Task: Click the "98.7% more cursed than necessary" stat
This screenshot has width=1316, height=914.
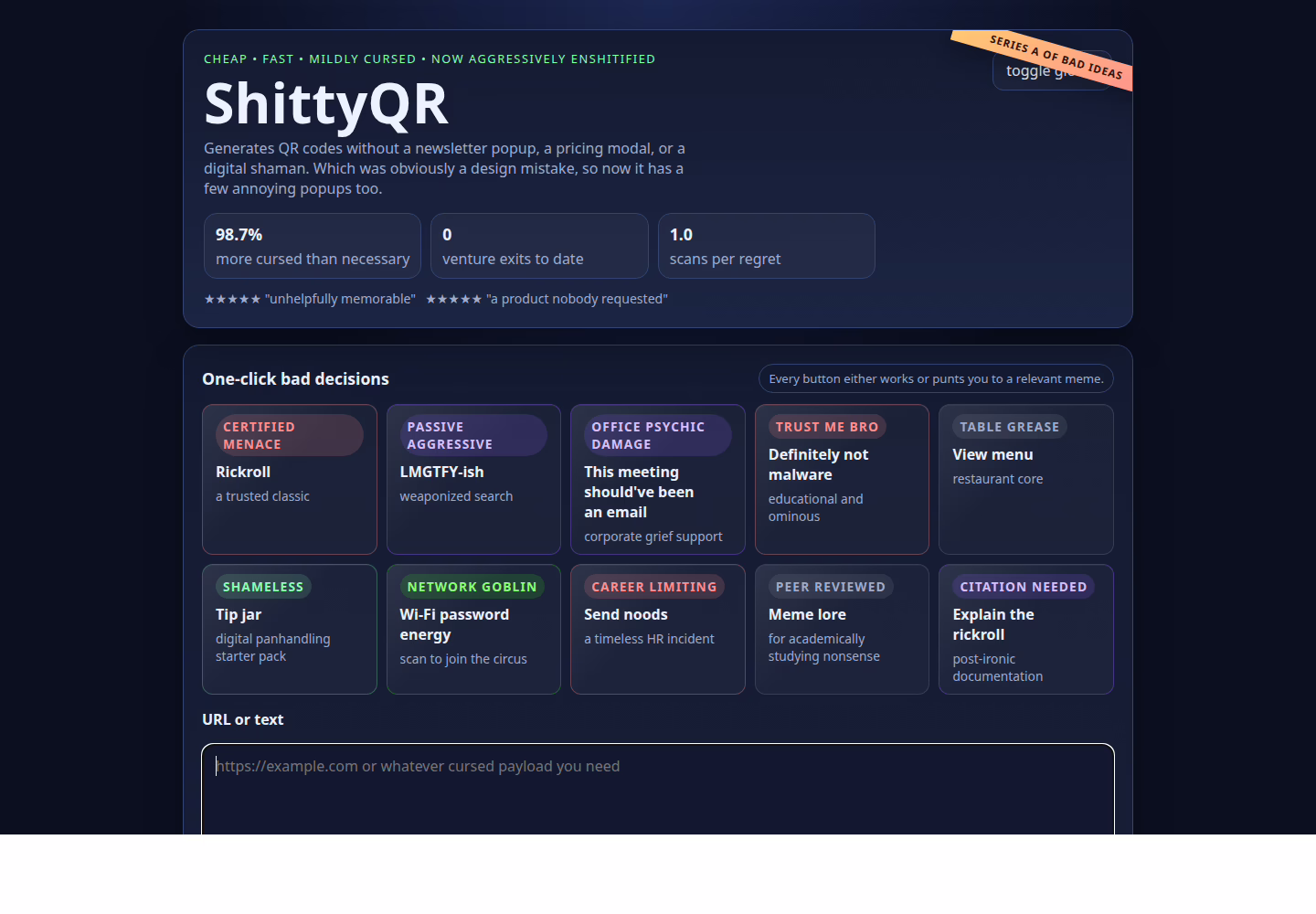Action: point(313,246)
